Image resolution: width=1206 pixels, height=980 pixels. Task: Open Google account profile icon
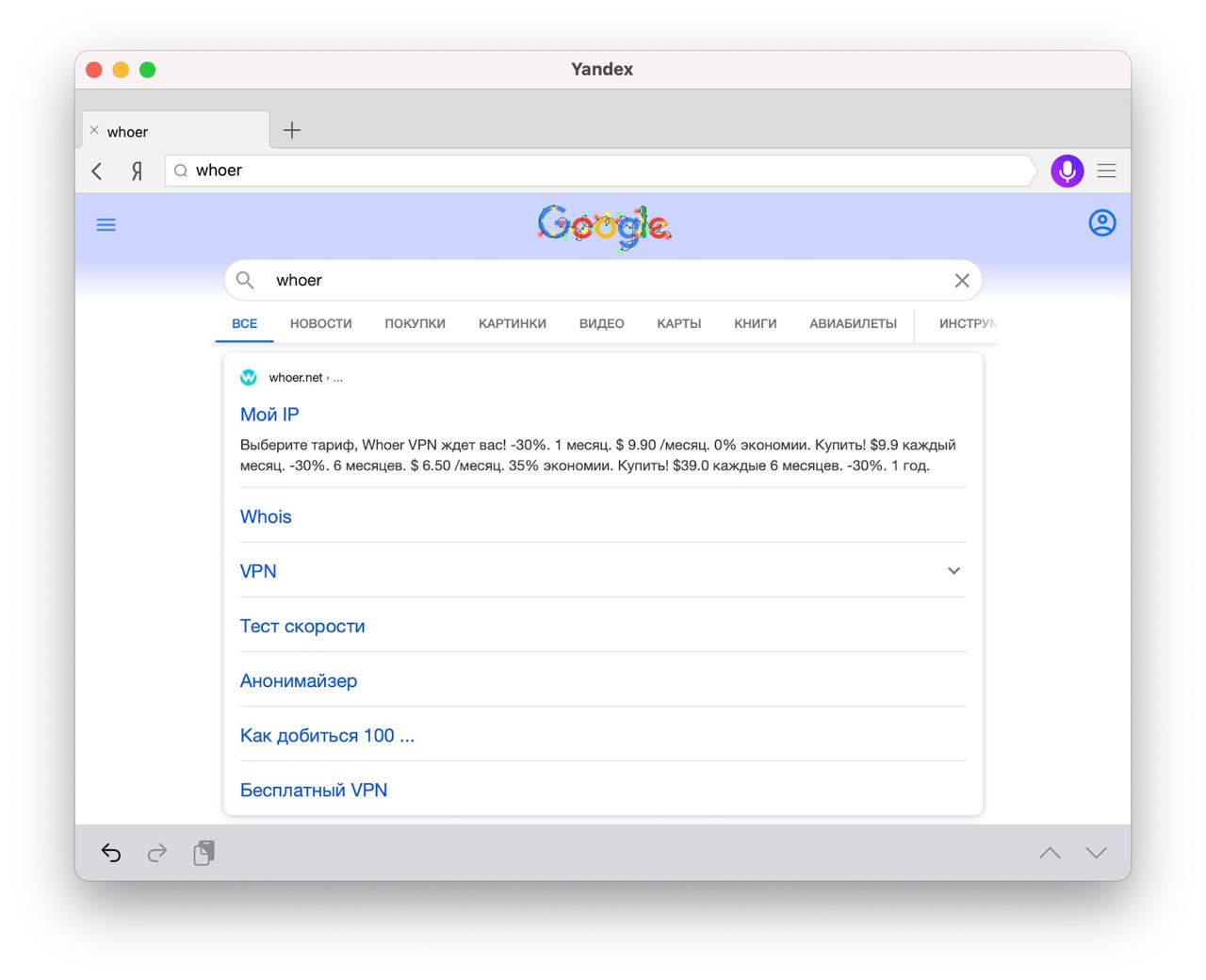point(1102,223)
